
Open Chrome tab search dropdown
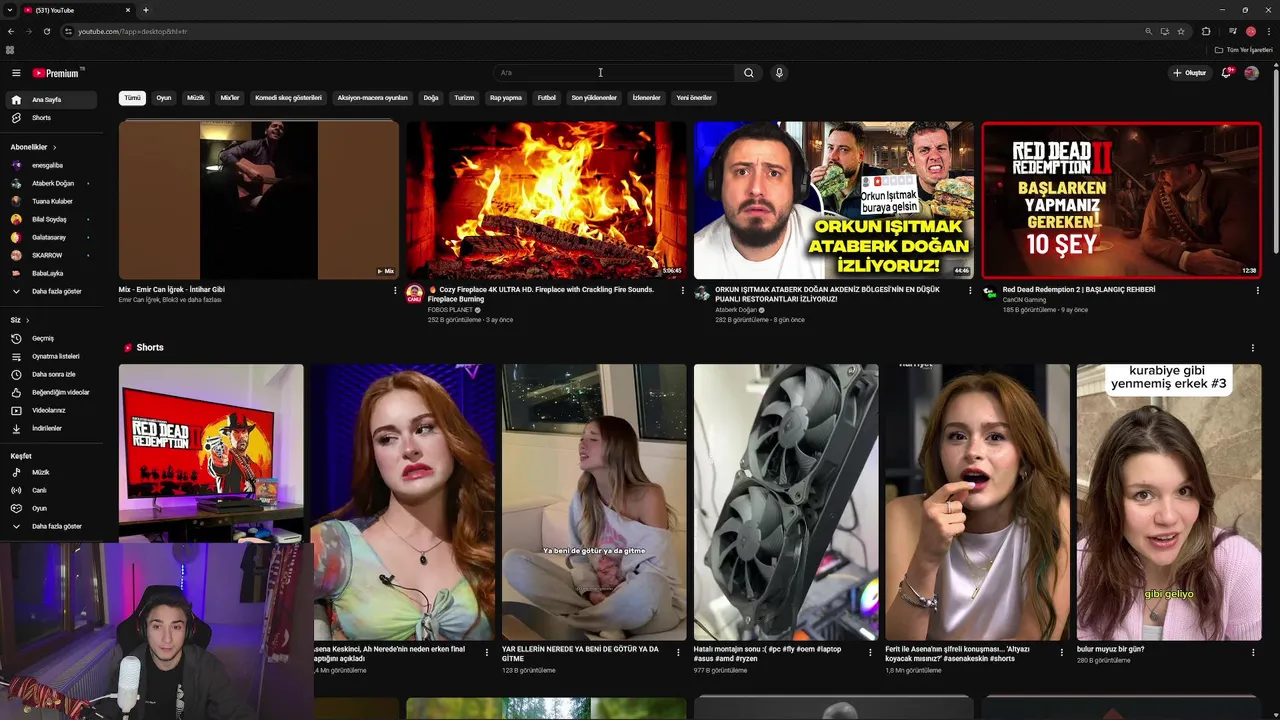point(10,10)
